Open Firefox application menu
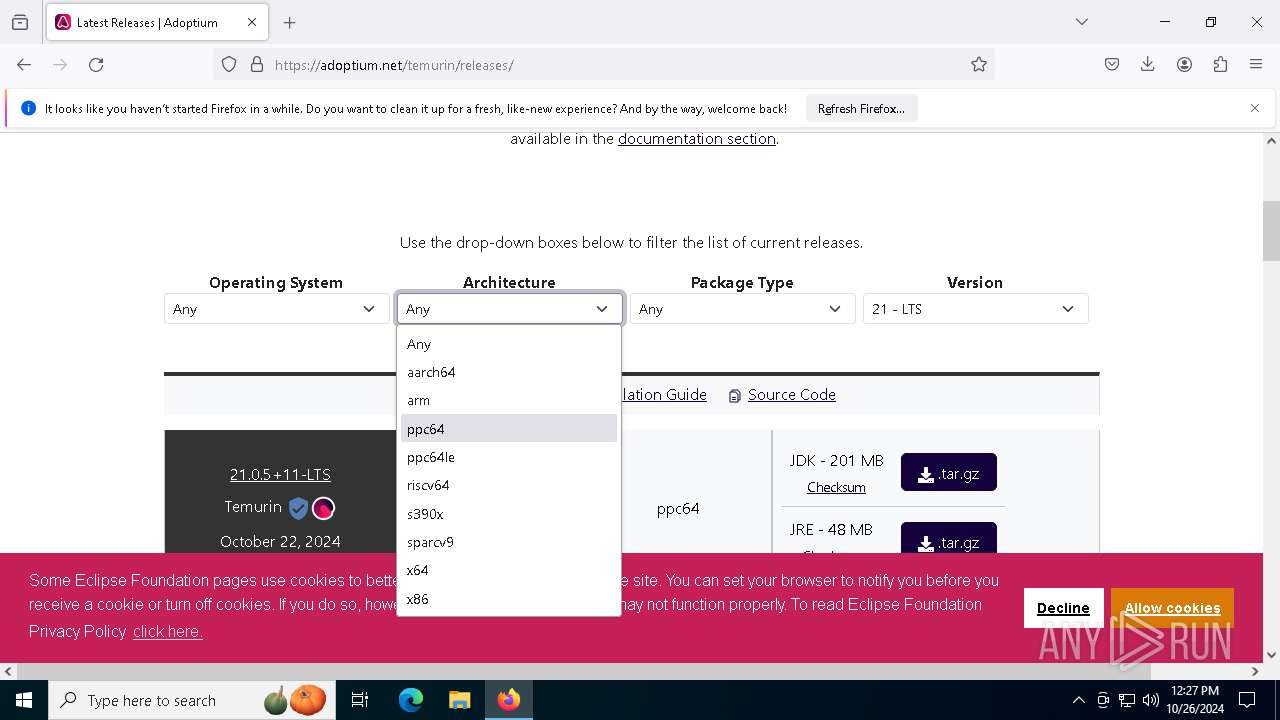This screenshot has height=720, width=1280. pyautogui.click(x=1256, y=65)
